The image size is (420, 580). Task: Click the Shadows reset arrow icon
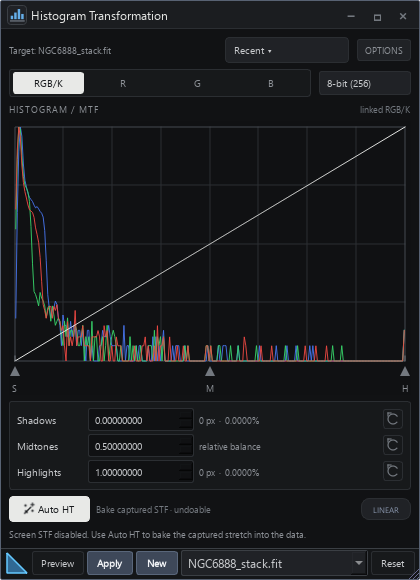(x=393, y=419)
